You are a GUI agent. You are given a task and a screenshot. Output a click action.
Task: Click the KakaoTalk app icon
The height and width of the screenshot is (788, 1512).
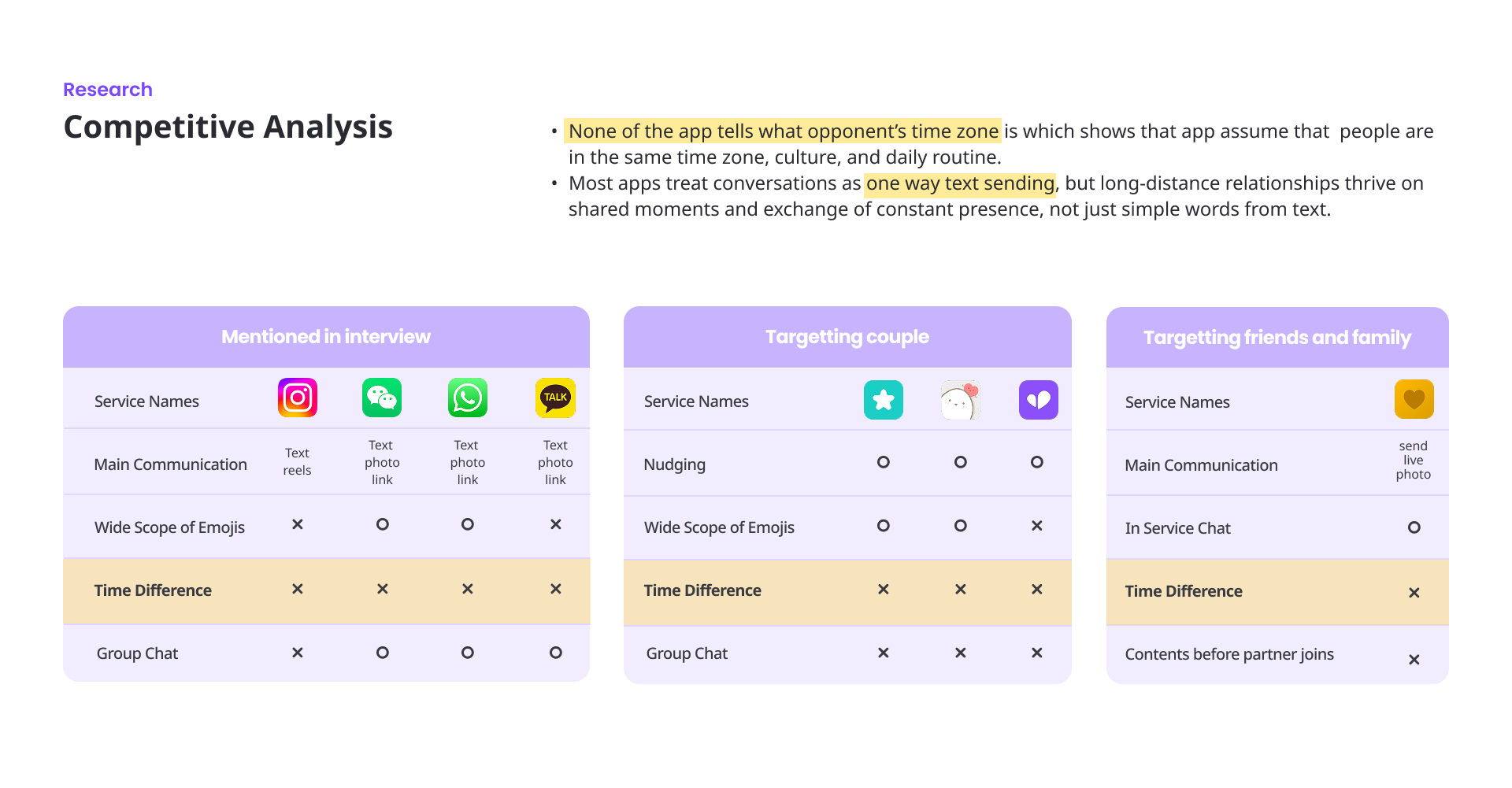[x=555, y=398]
